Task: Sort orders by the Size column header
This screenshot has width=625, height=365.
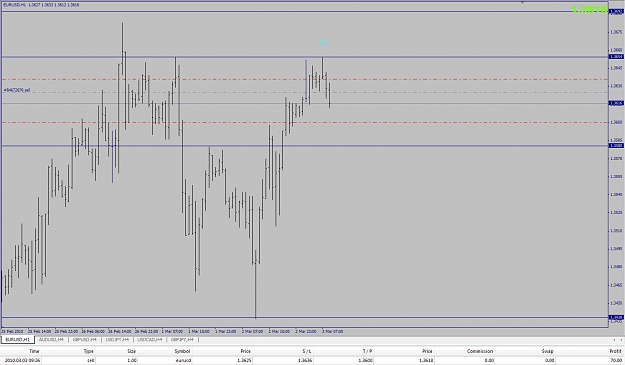Action: 132,351
